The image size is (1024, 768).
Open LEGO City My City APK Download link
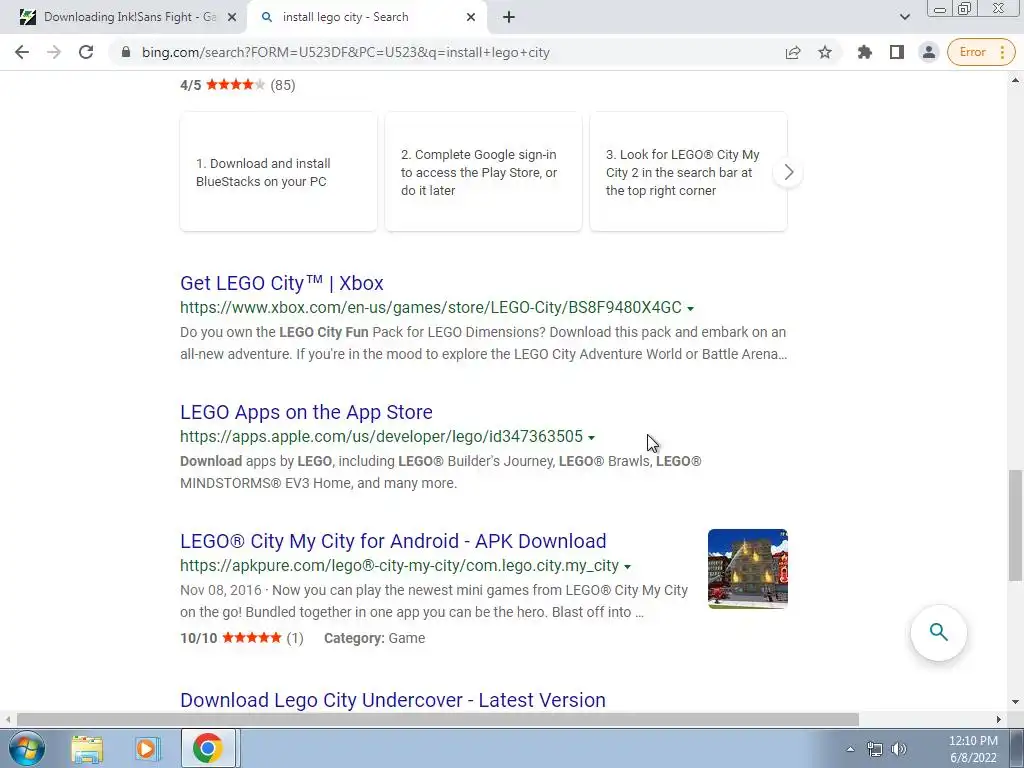tap(393, 541)
